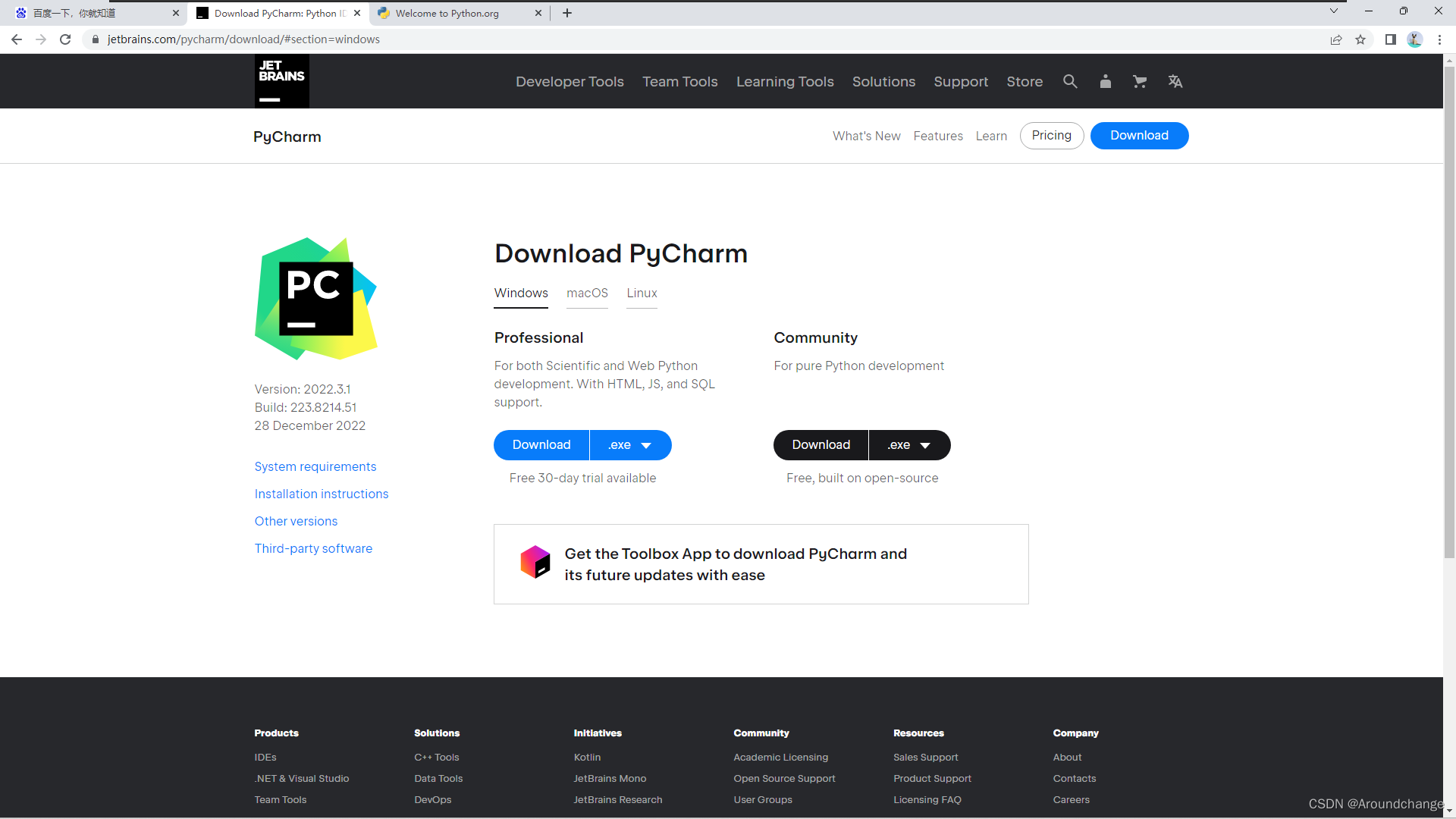Open the JetBrains account person icon

click(1106, 81)
